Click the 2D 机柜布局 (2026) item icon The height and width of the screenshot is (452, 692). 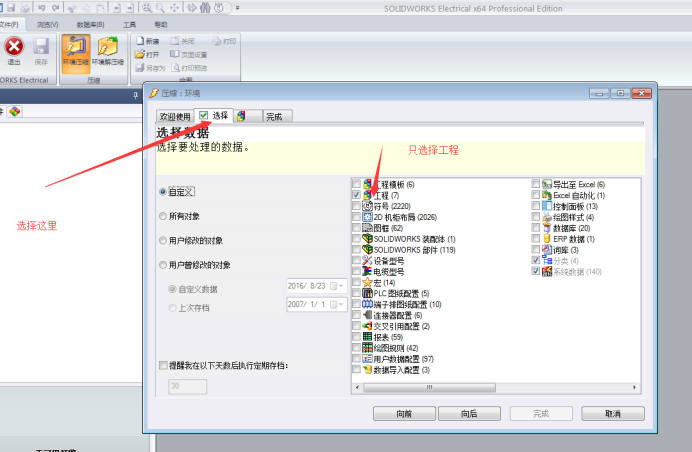tap(367, 217)
